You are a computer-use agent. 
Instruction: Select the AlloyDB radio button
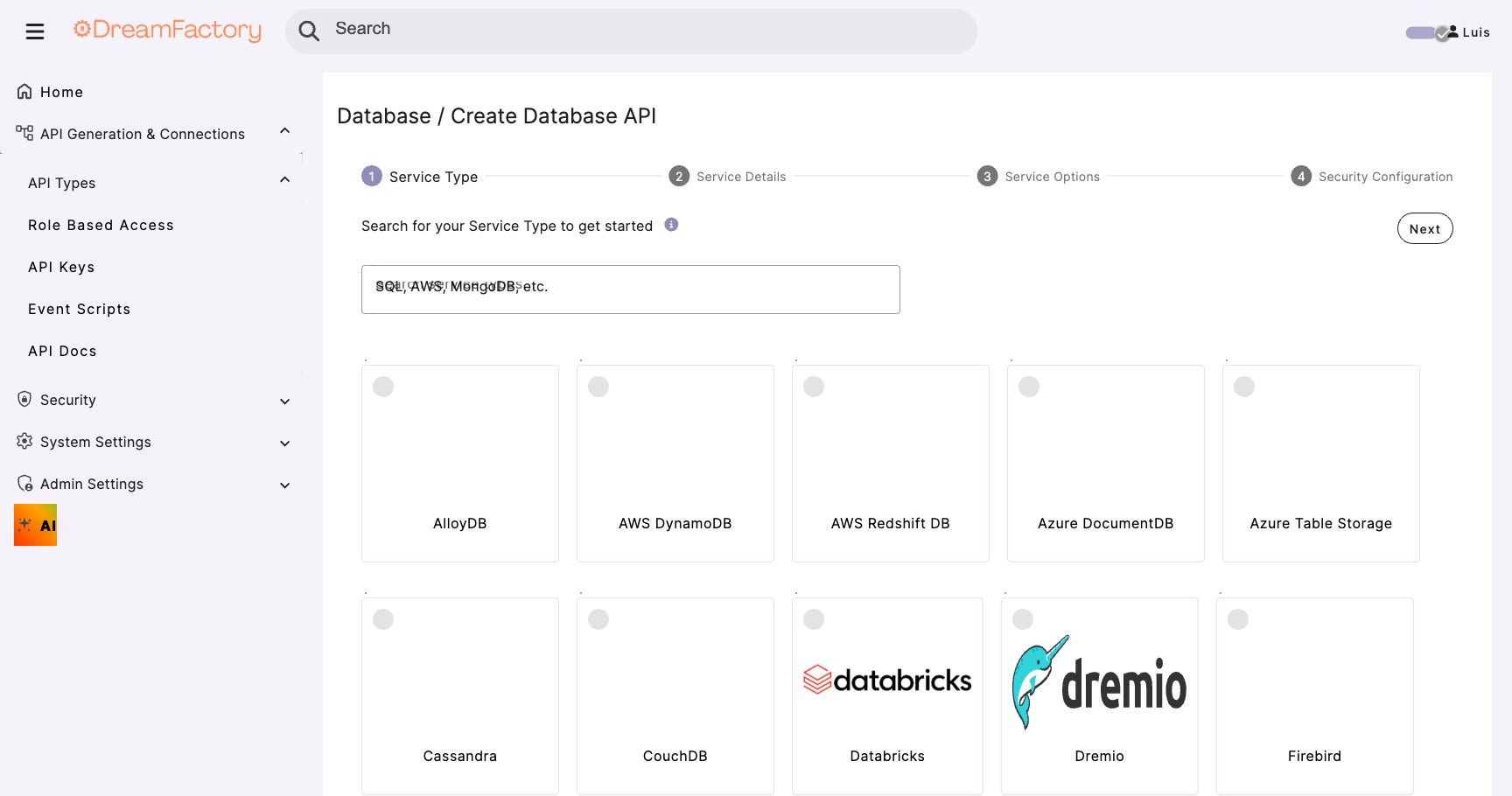coord(383,386)
